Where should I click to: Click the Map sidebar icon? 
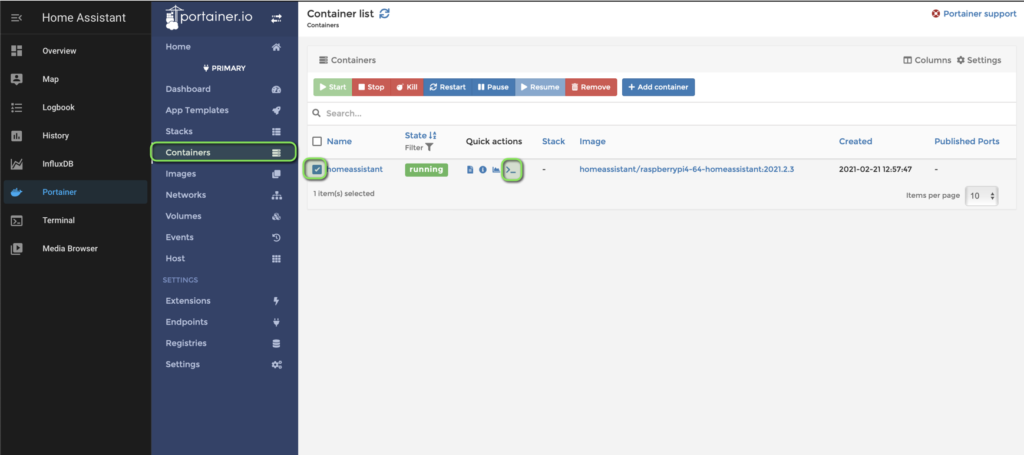[17, 79]
